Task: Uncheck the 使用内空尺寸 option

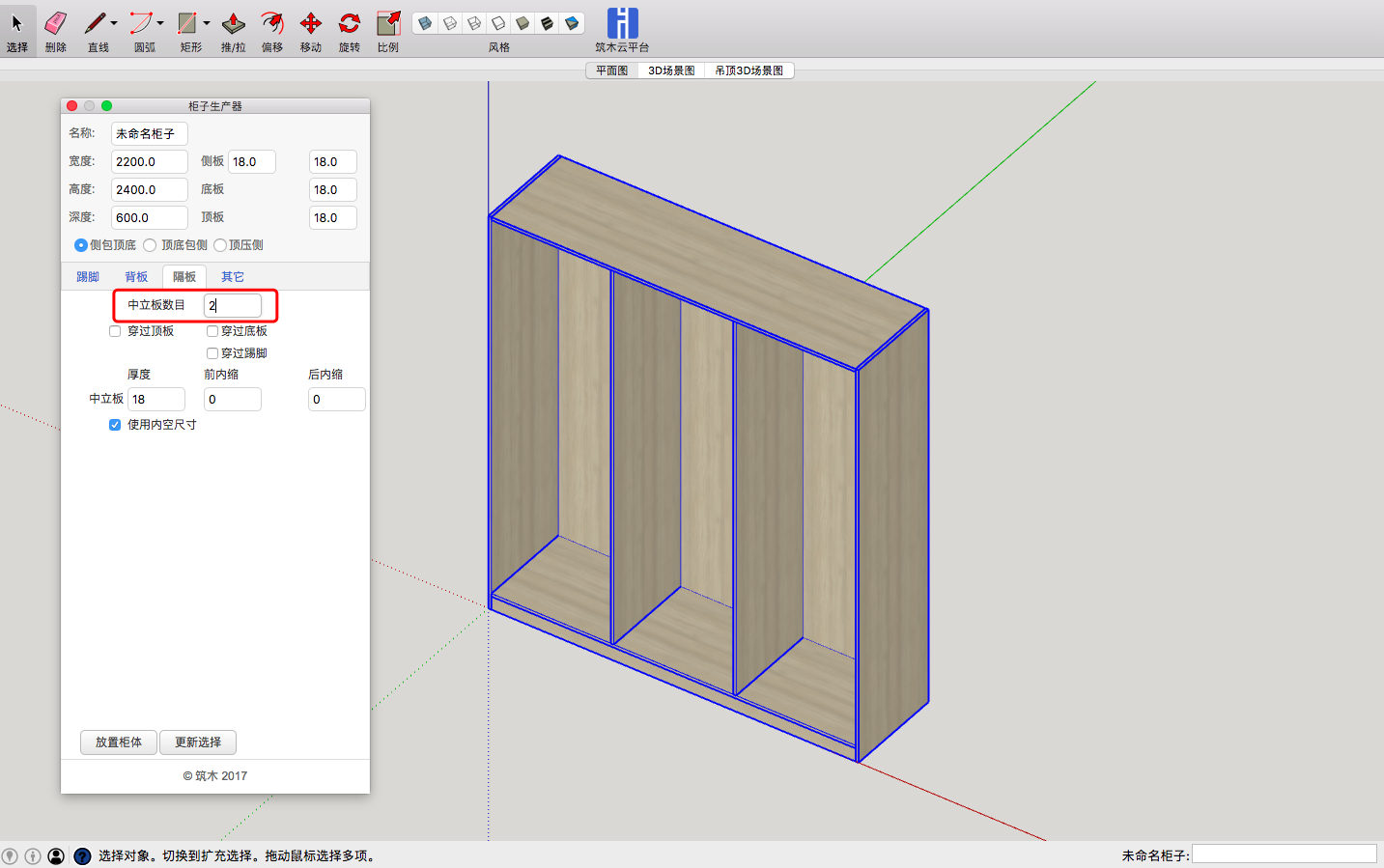Action: click(x=116, y=425)
